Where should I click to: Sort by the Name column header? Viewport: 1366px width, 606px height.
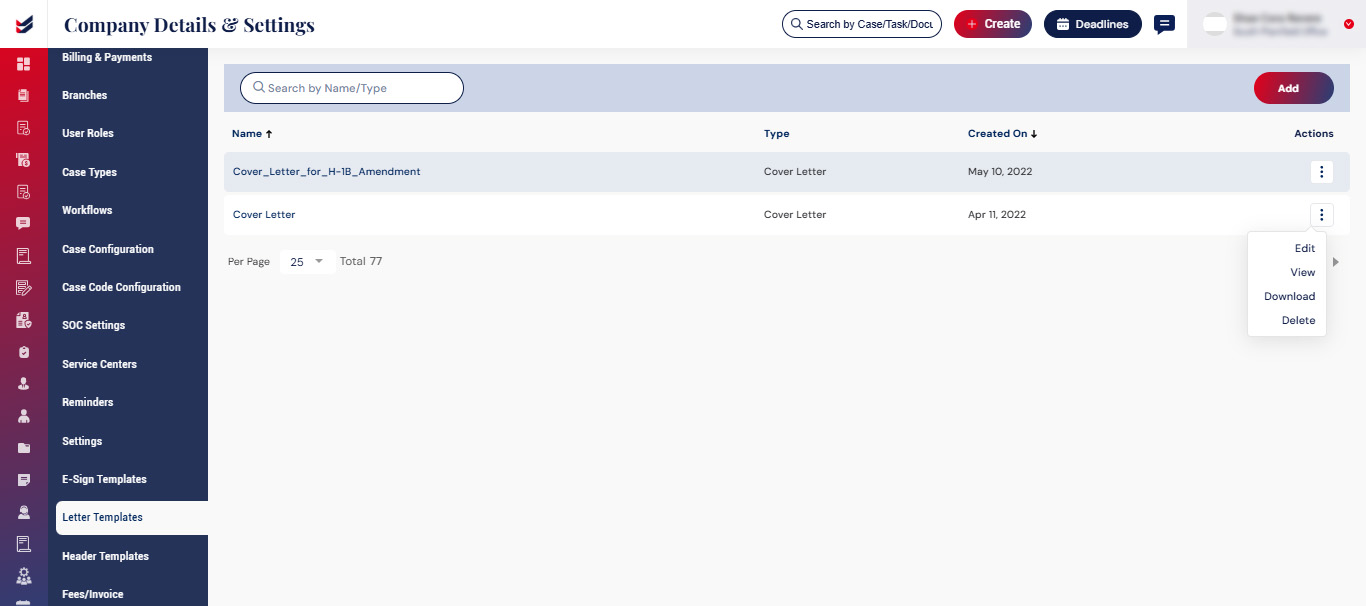pyautogui.click(x=252, y=133)
